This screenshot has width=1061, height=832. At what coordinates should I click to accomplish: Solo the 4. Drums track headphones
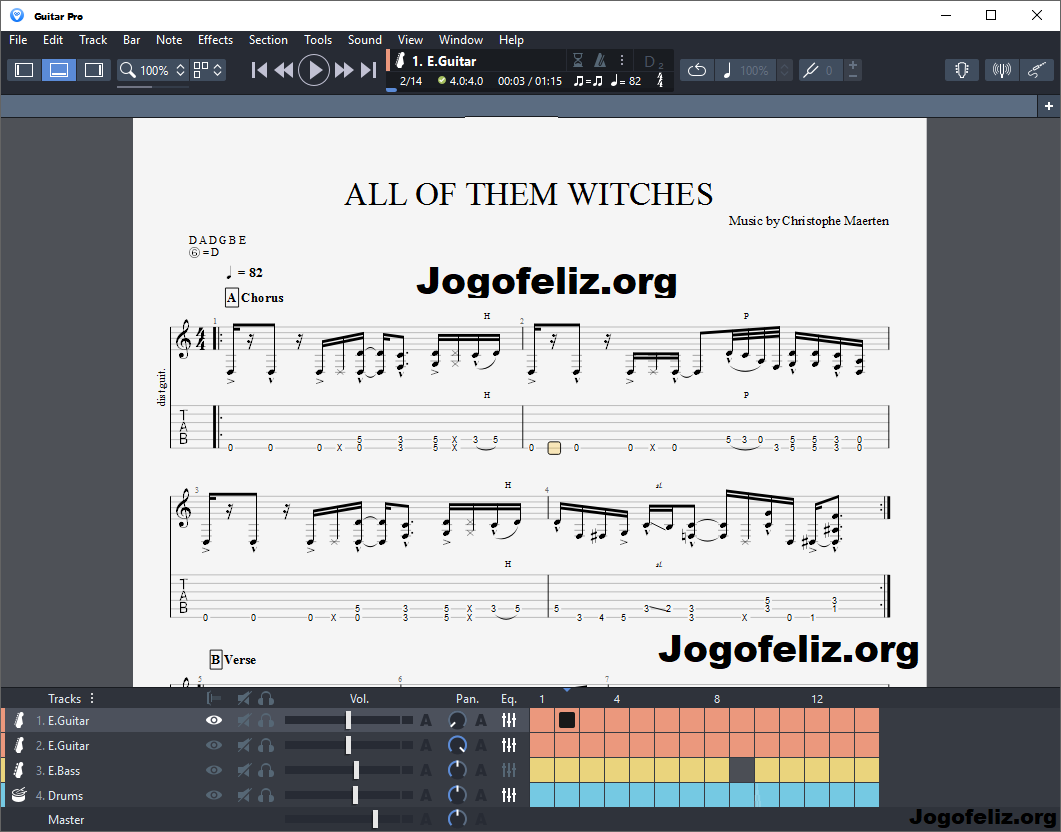pyautogui.click(x=266, y=795)
